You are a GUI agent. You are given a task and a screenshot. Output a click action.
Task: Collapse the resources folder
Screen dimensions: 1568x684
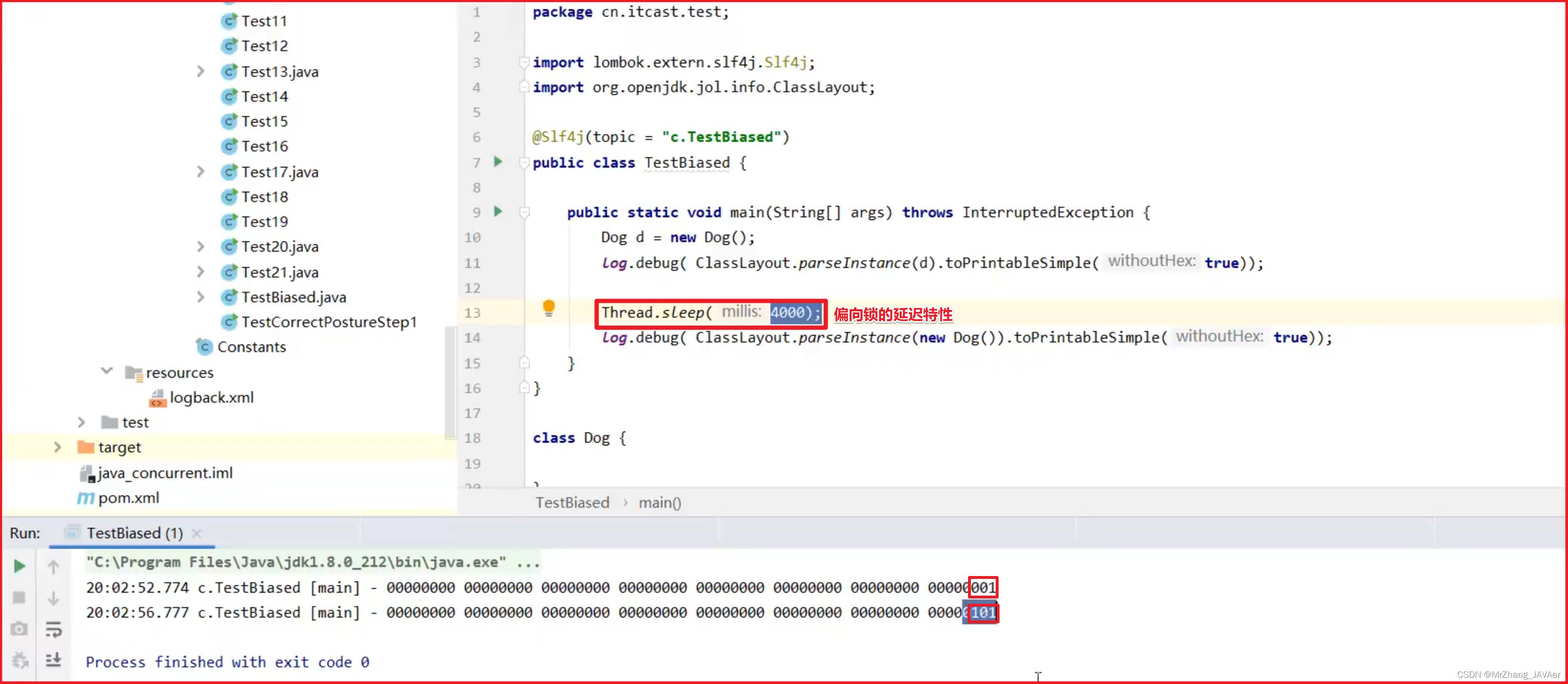107,372
